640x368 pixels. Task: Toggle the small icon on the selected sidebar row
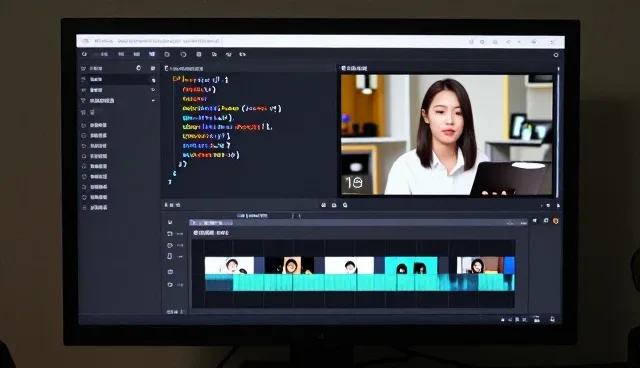[153, 80]
